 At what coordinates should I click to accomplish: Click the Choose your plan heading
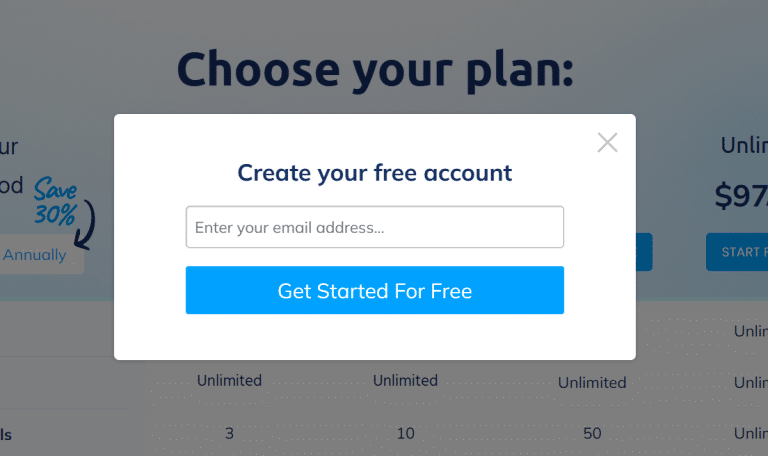point(375,70)
